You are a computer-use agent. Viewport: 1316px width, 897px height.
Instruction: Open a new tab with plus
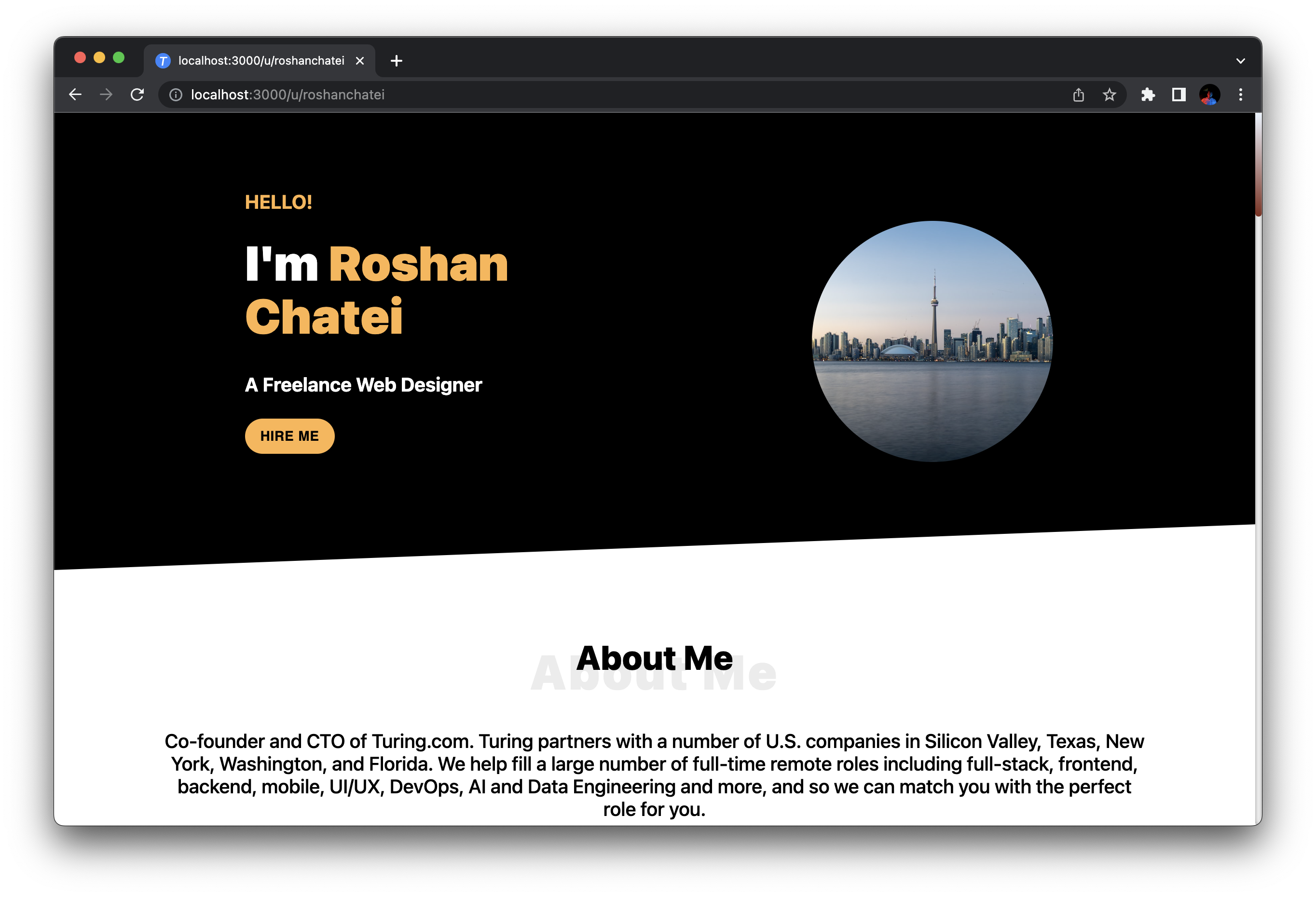(397, 61)
